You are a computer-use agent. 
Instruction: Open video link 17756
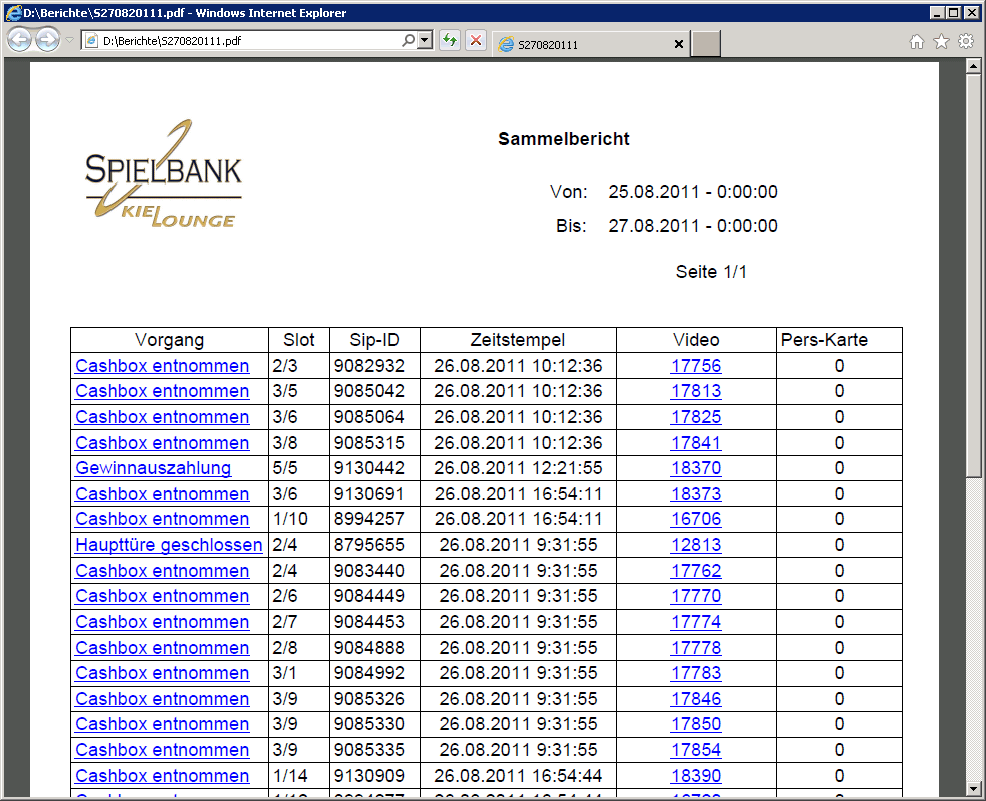click(695, 366)
